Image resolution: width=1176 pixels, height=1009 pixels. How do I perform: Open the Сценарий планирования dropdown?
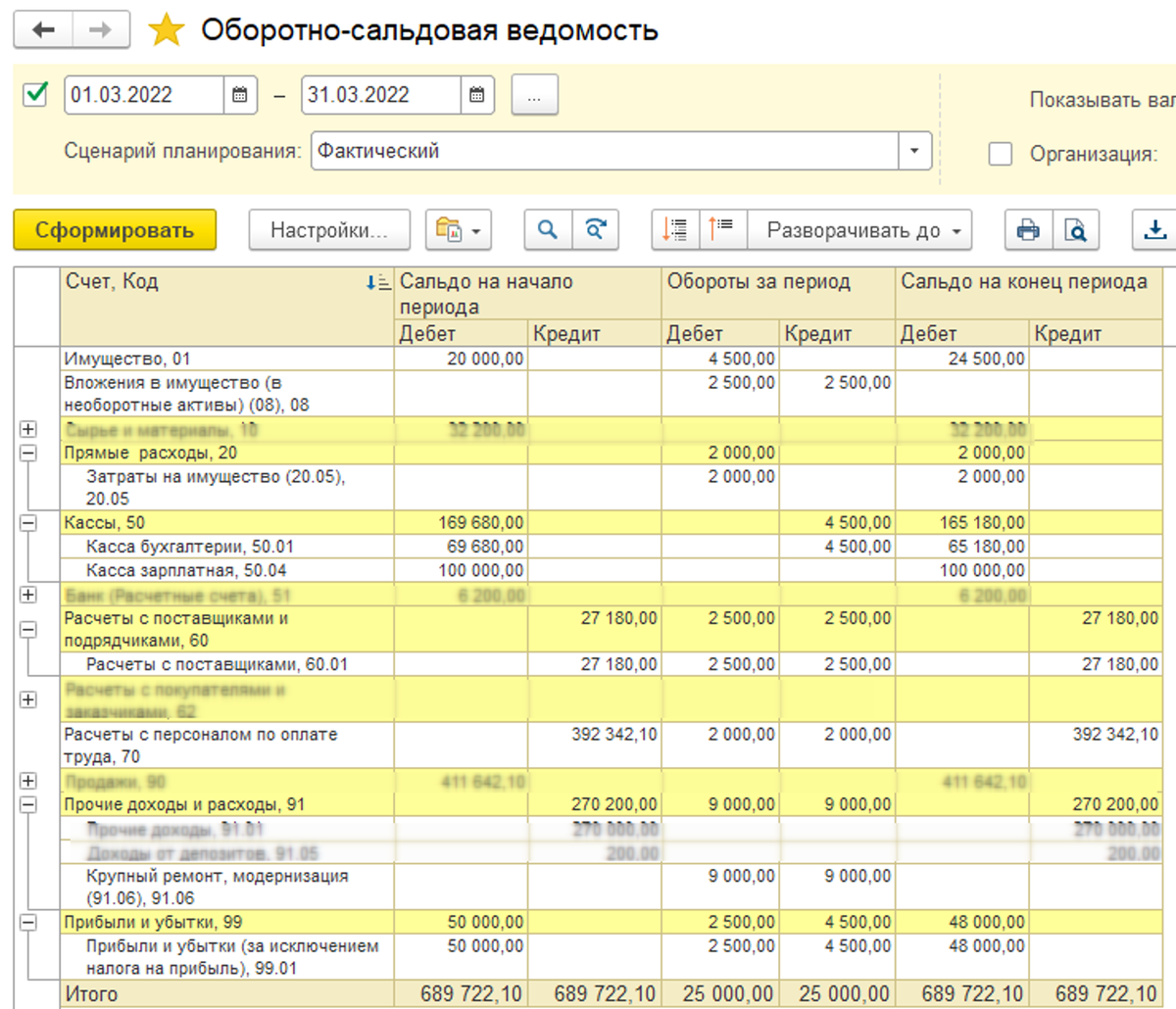914,151
